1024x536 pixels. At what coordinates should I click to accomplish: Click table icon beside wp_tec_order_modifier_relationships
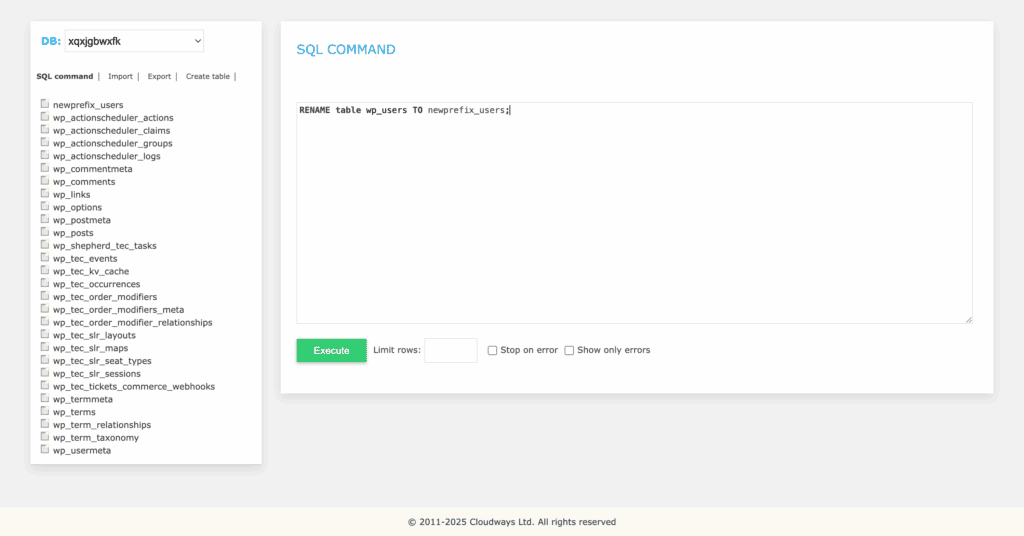click(44, 321)
